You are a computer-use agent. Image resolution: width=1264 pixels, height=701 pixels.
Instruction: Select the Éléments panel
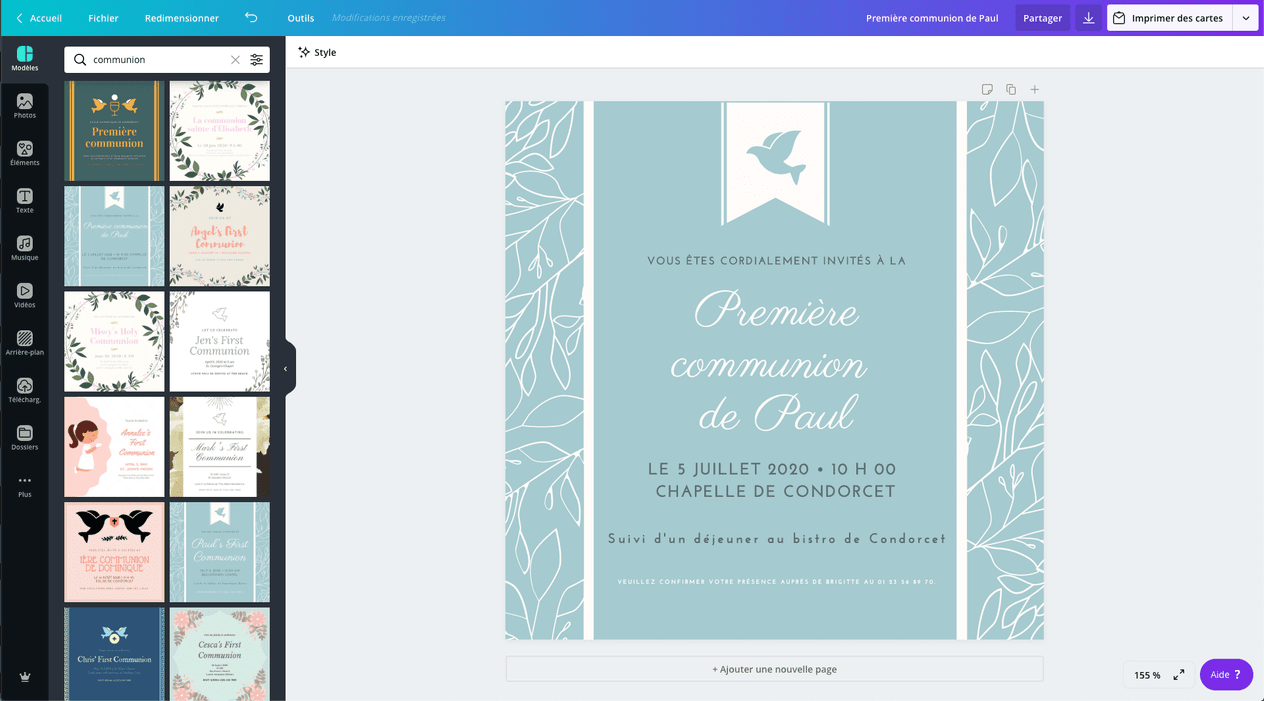(x=24, y=153)
